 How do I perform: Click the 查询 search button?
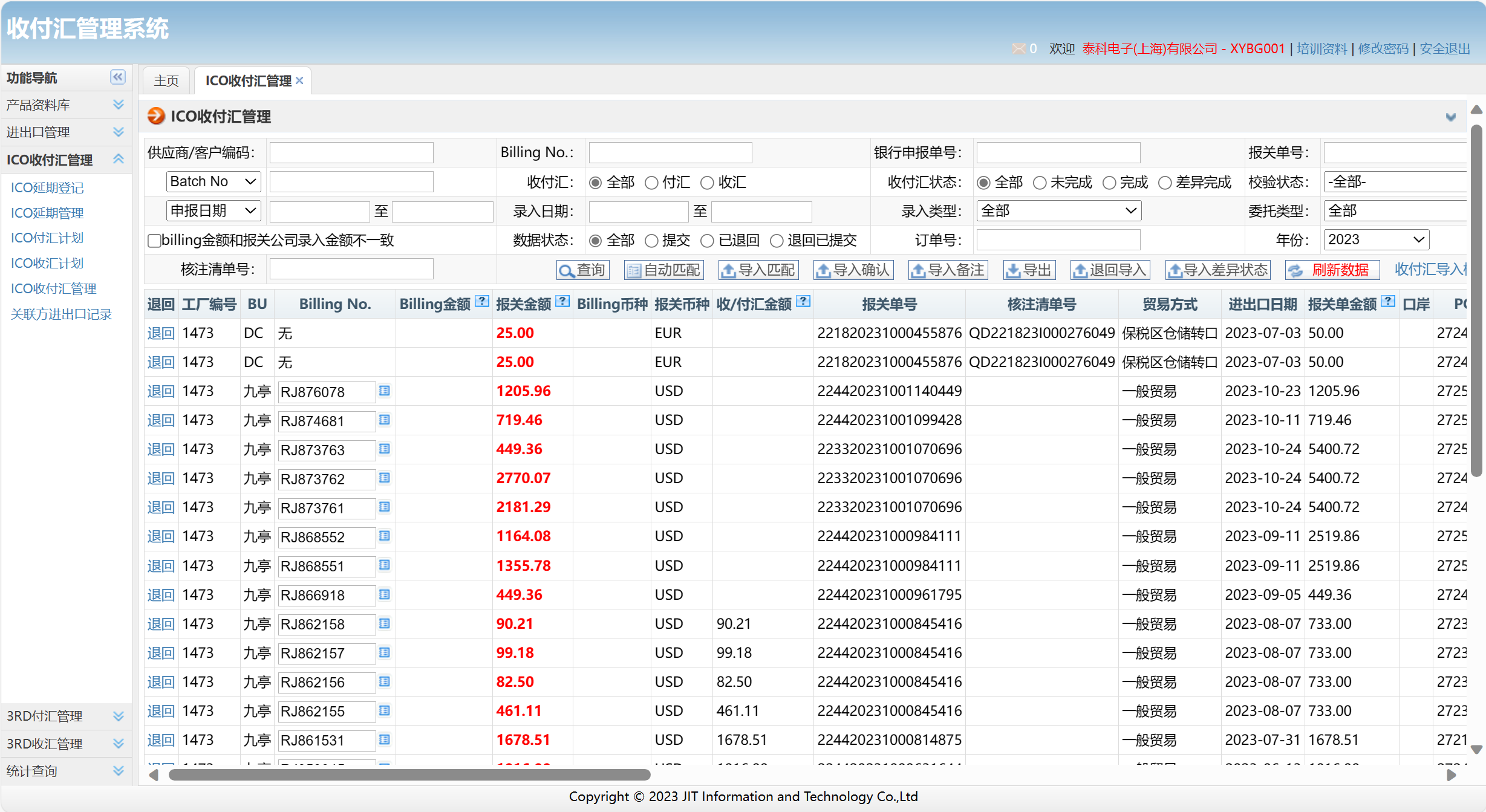point(582,270)
